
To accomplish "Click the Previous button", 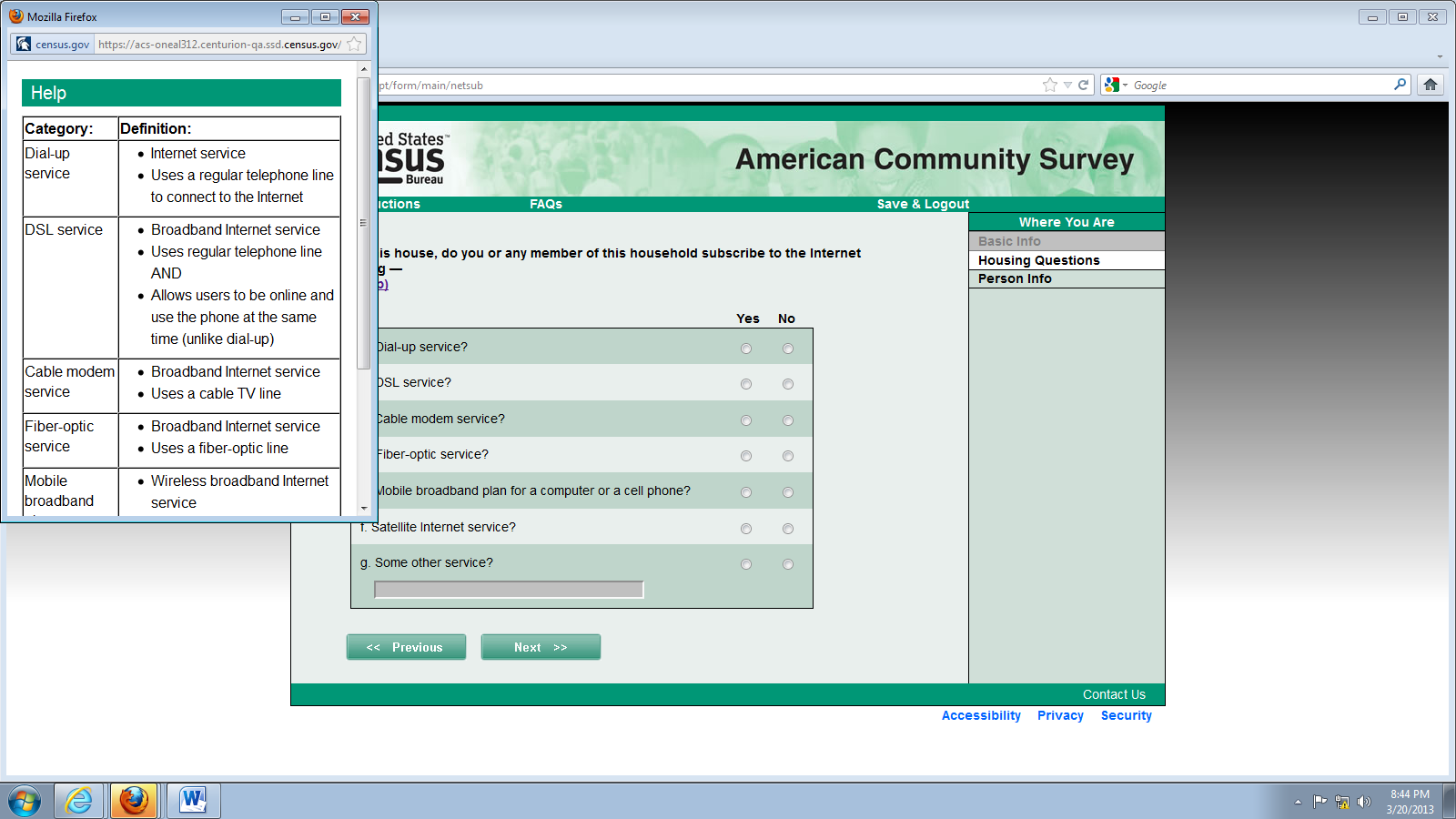I will coord(406,647).
